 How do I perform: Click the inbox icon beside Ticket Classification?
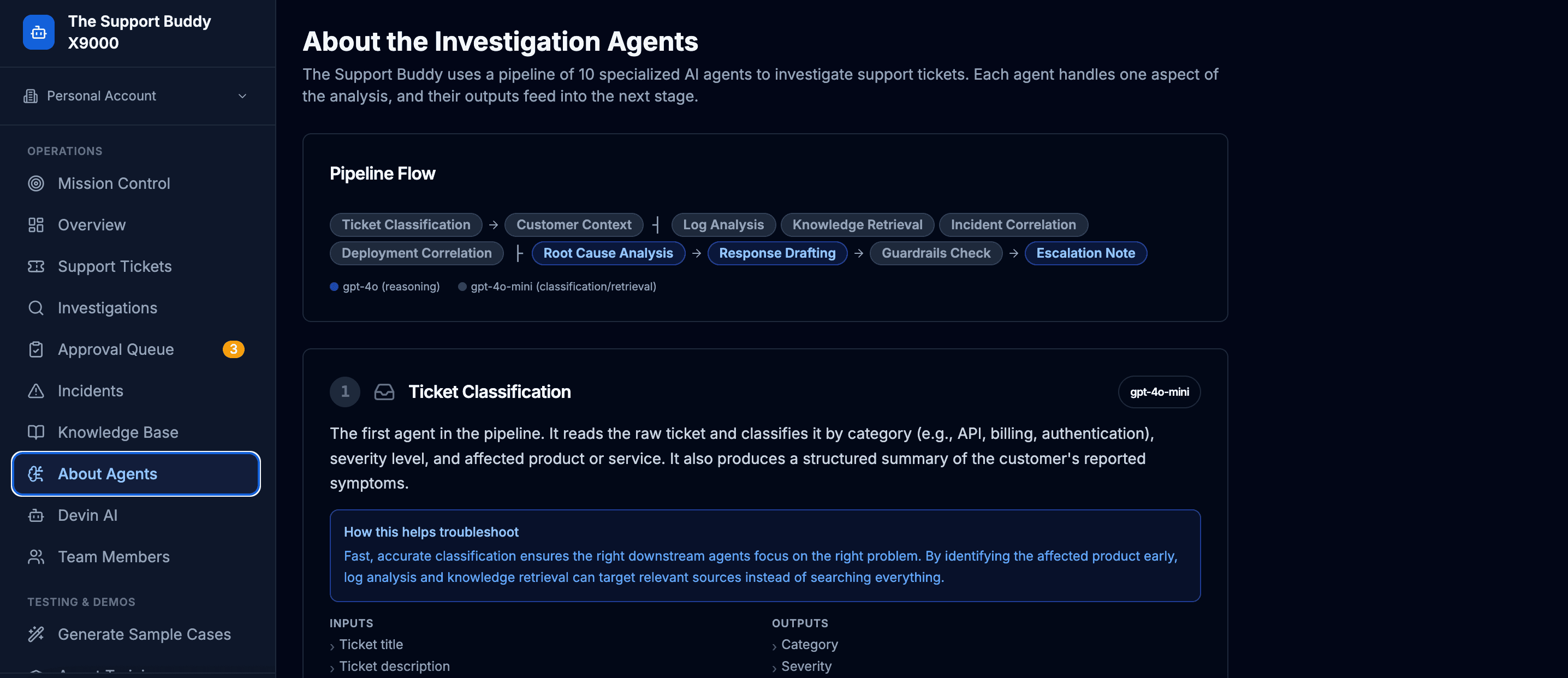[384, 392]
